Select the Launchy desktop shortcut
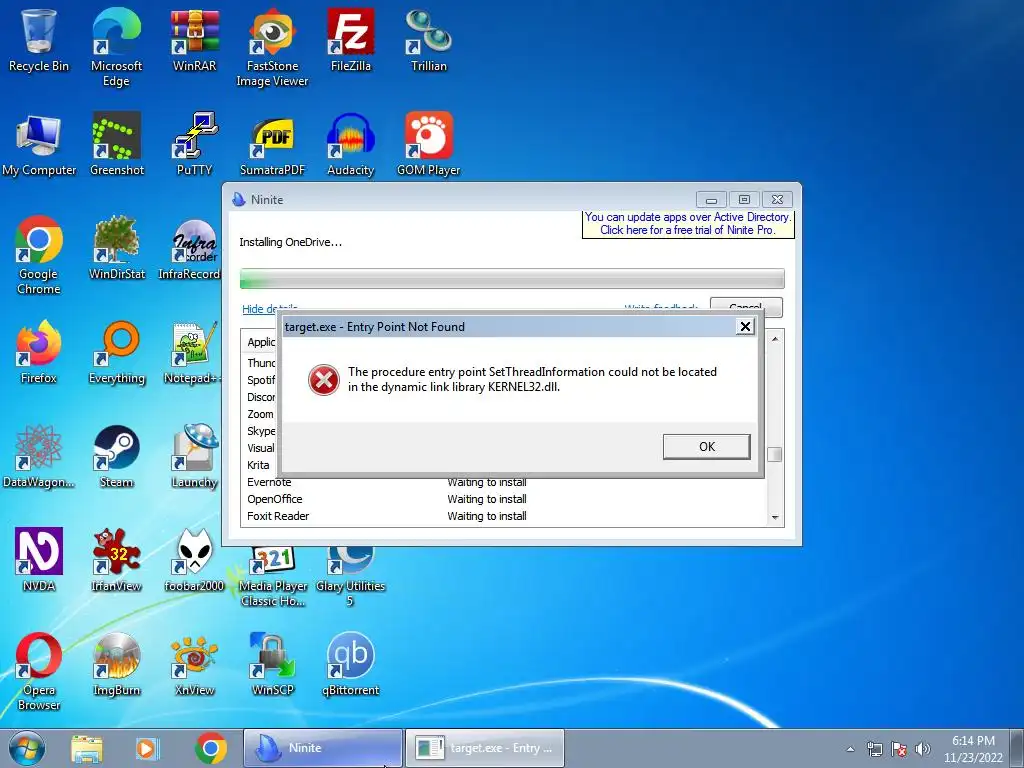 pos(195,456)
